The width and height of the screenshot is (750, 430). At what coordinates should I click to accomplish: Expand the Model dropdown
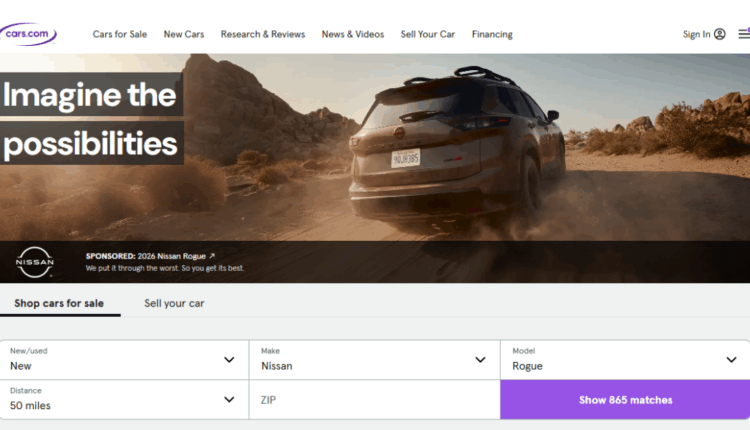coord(624,360)
